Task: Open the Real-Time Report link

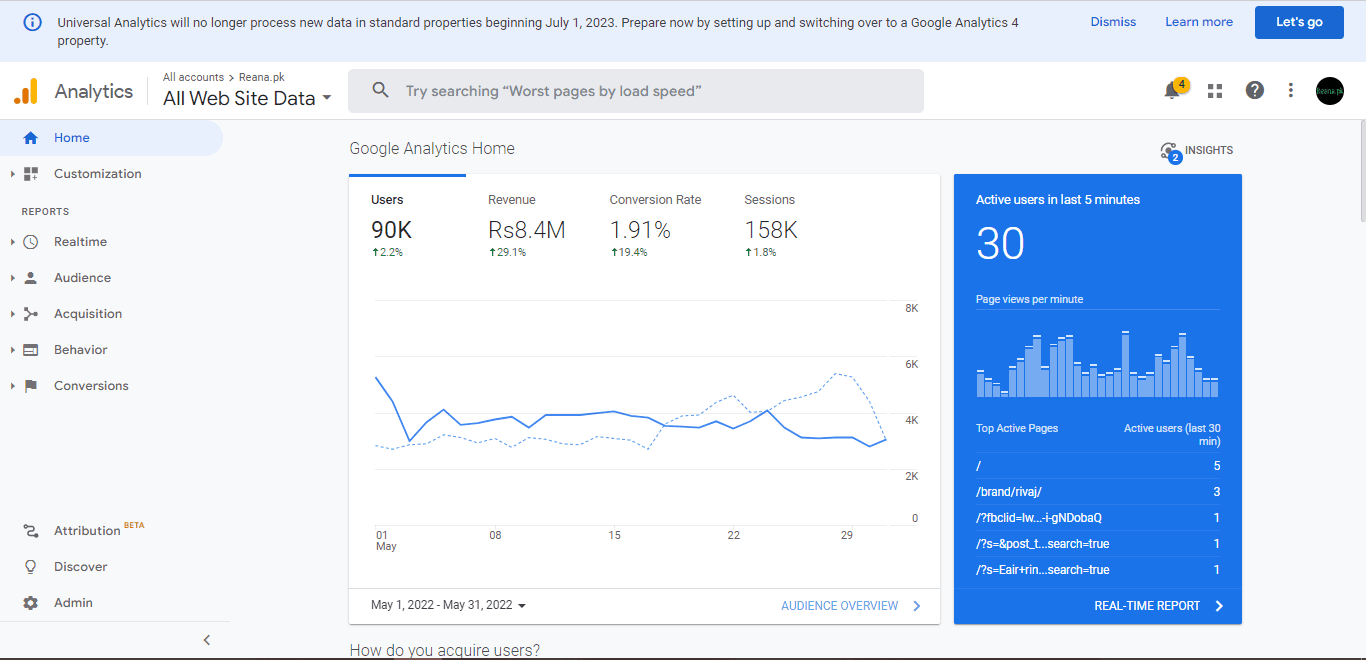Action: tap(1159, 606)
